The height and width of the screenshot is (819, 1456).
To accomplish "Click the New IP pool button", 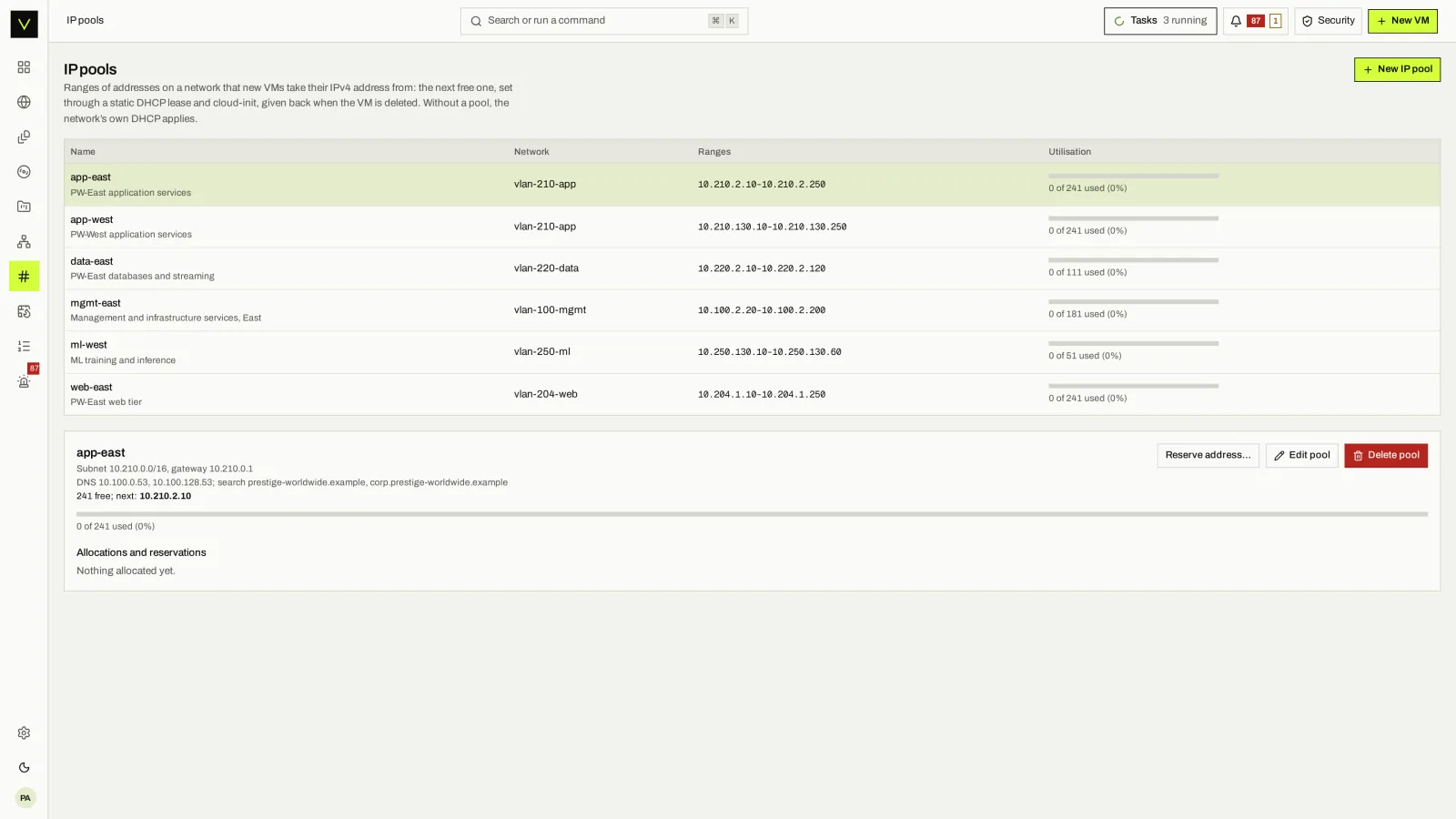I will click(1397, 69).
